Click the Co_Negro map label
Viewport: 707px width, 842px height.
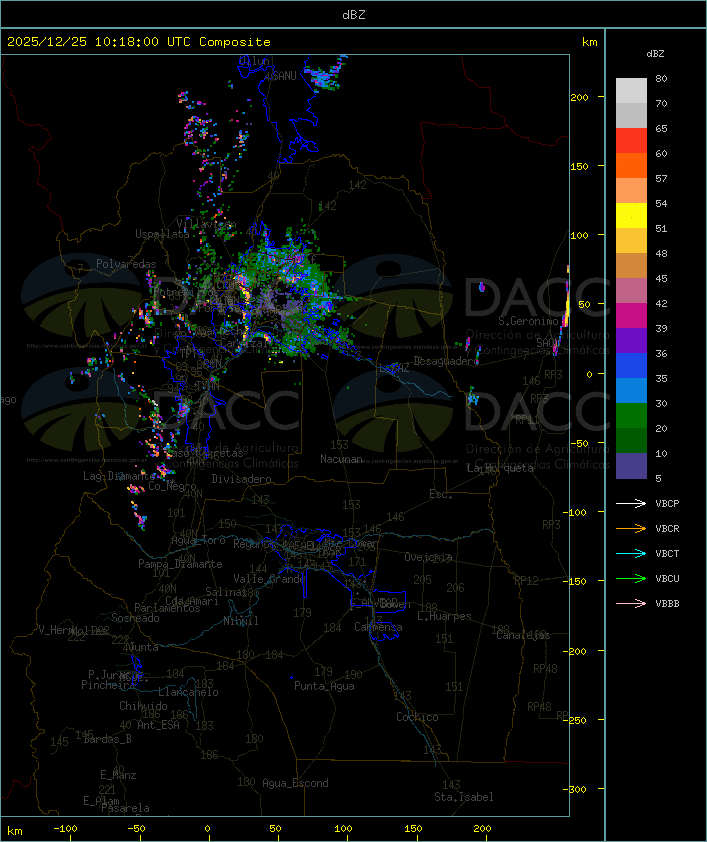[172, 485]
